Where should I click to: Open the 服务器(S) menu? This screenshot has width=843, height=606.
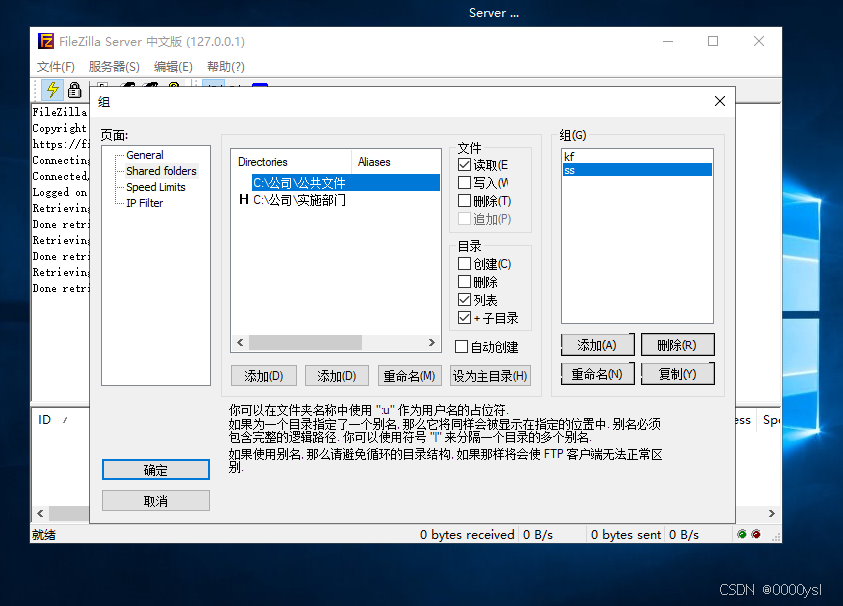[114, 67]
